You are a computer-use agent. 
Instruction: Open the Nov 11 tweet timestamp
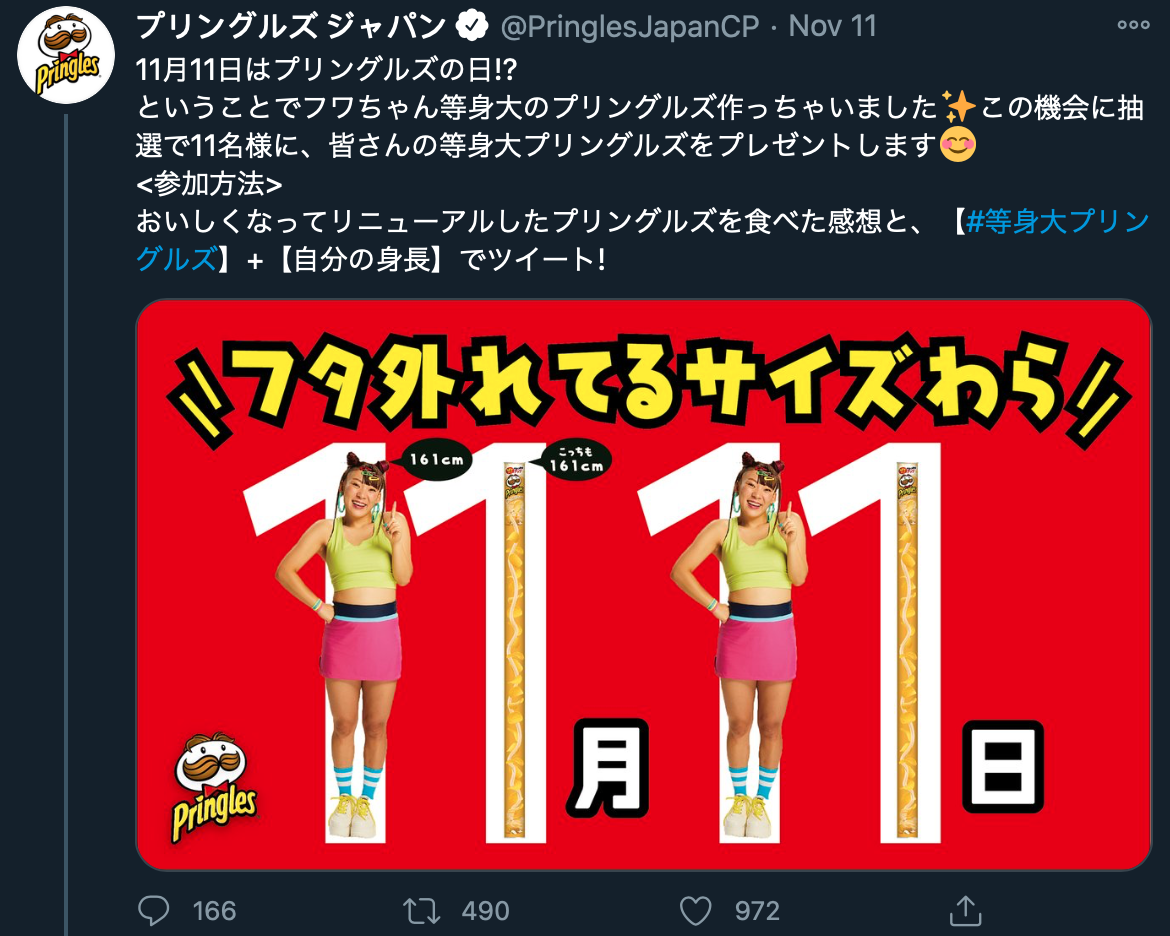coord(832,26)
